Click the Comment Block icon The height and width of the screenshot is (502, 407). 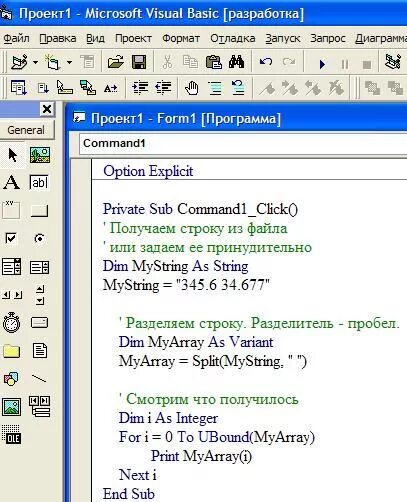click(x=215, y=88)
